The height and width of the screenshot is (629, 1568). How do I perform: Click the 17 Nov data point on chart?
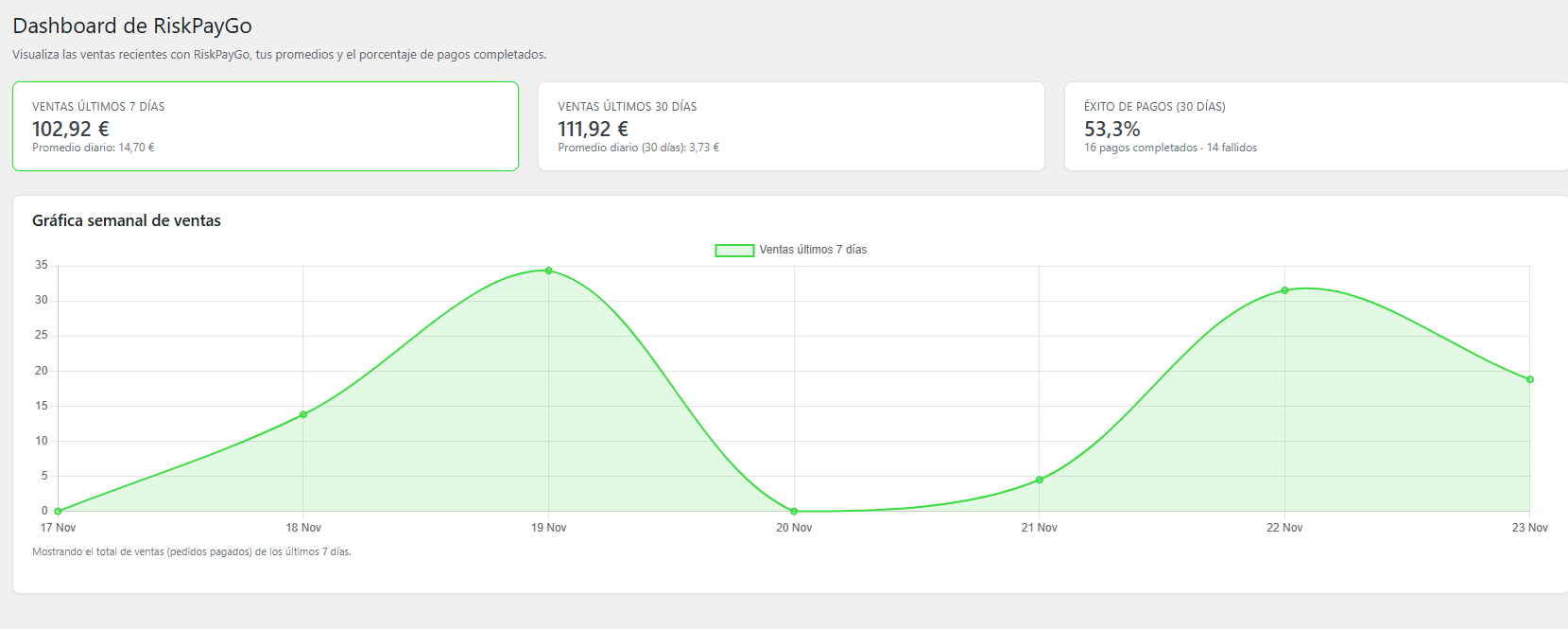tap(59, 511)
